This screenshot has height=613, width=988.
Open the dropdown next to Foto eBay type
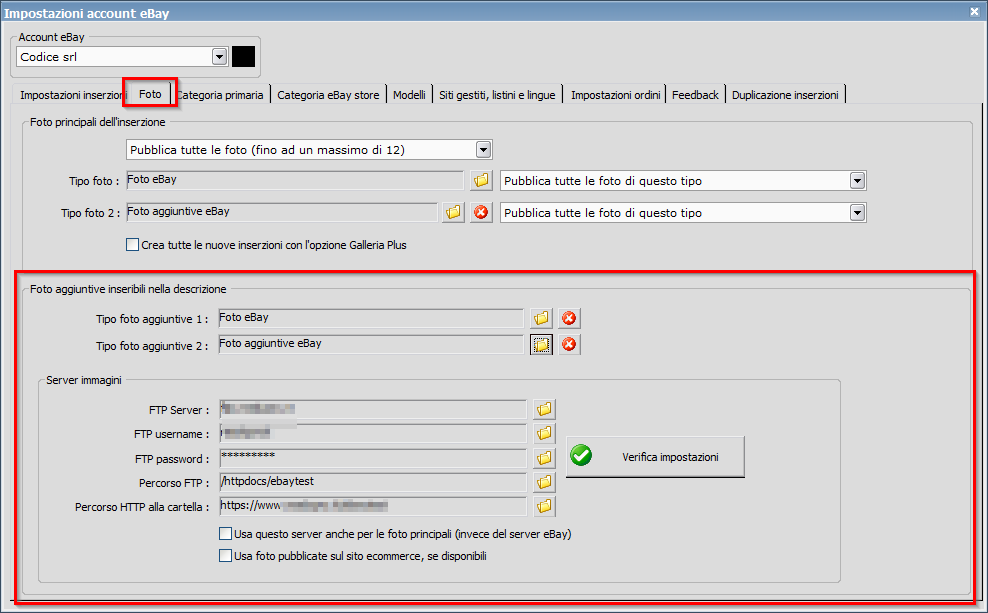(857, 180)
